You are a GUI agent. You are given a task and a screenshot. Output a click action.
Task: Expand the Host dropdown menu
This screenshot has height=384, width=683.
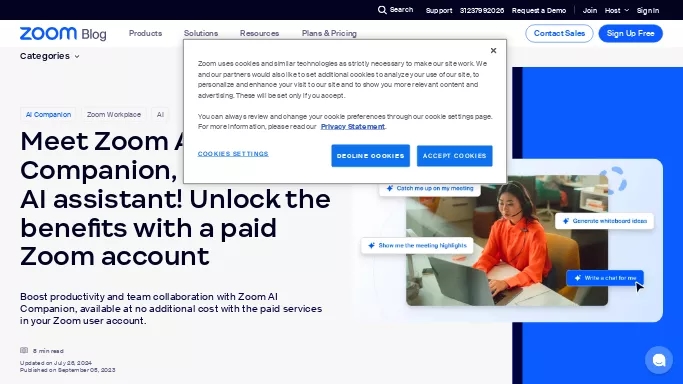click(x=616, y=10)
